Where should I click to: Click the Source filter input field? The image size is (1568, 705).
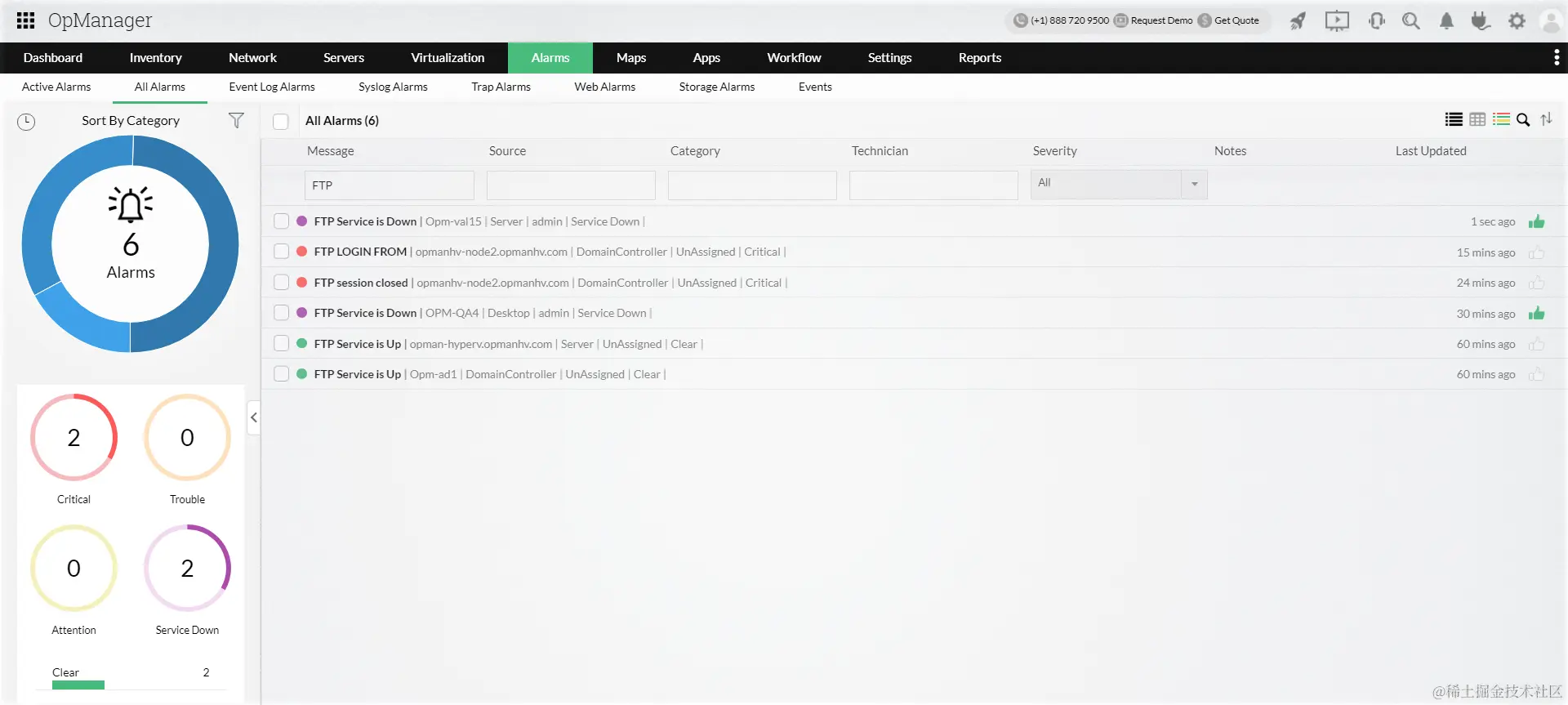click(x=571, y=185)
